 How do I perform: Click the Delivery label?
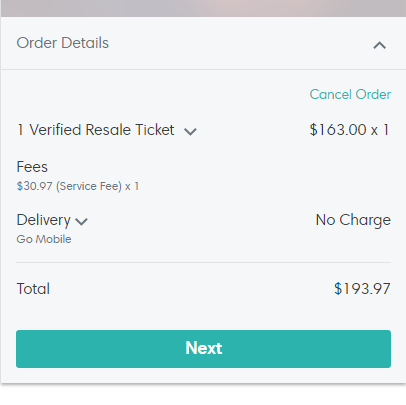coord(44,220)
